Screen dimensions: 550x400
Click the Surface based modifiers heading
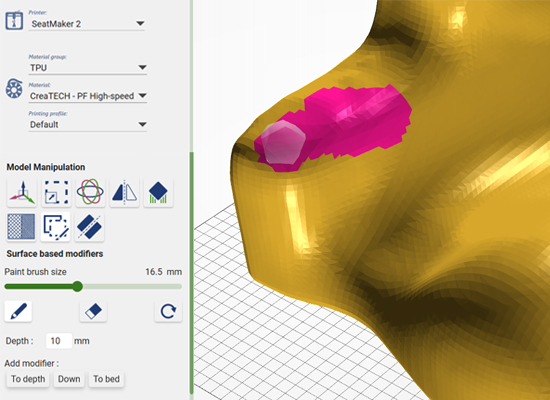(55, 254)
